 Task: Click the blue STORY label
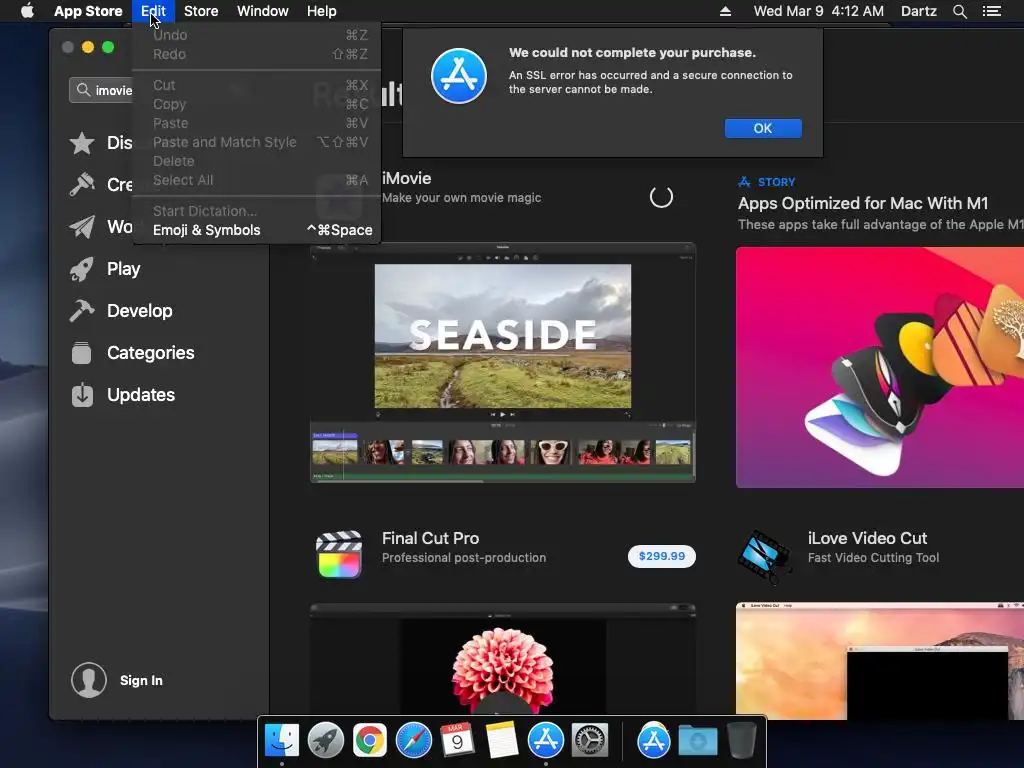click(776, 182)
